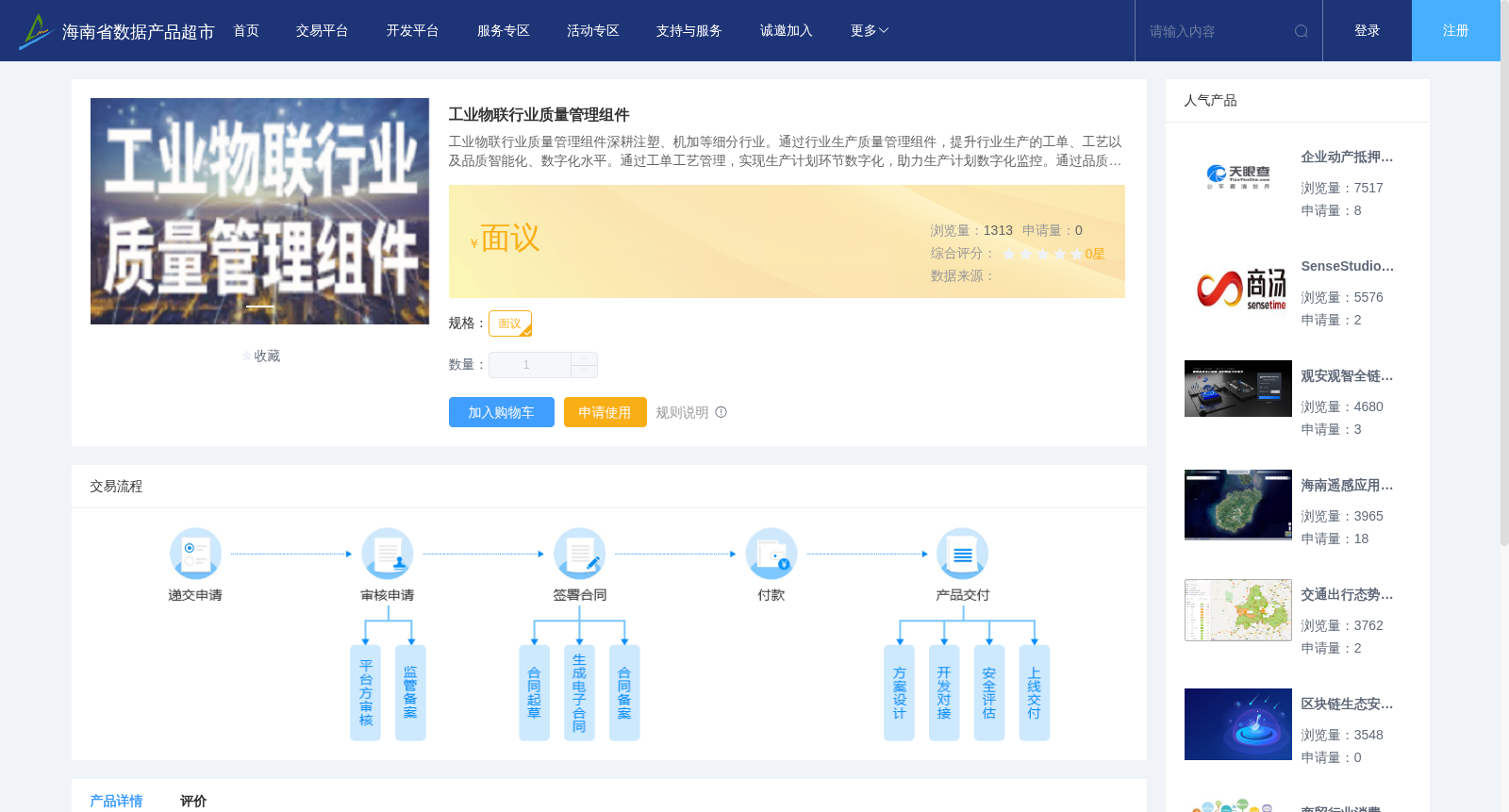This screenshot has height=812, width=1509.
Task: Click the 平台方审核 sub-step box
Action: [x=365, y=693]
